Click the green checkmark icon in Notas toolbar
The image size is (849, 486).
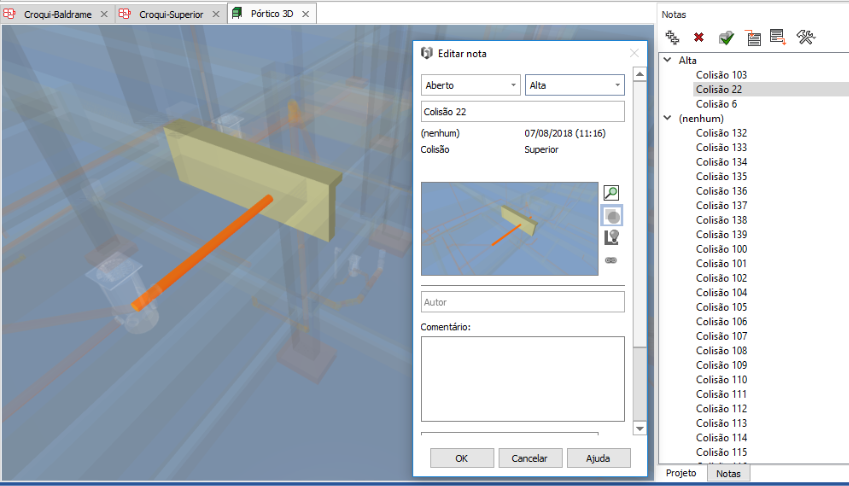click(x=727, y=38)
